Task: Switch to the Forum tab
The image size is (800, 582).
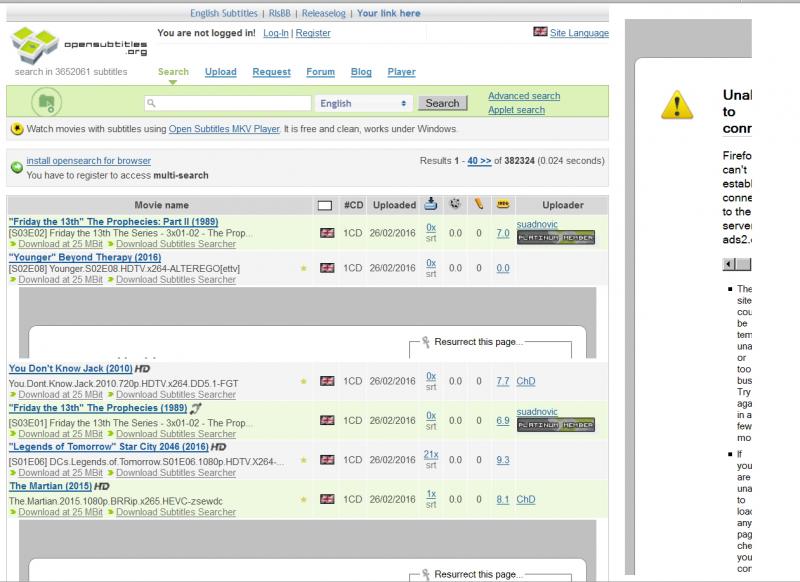Action: (x=320, y=72)
